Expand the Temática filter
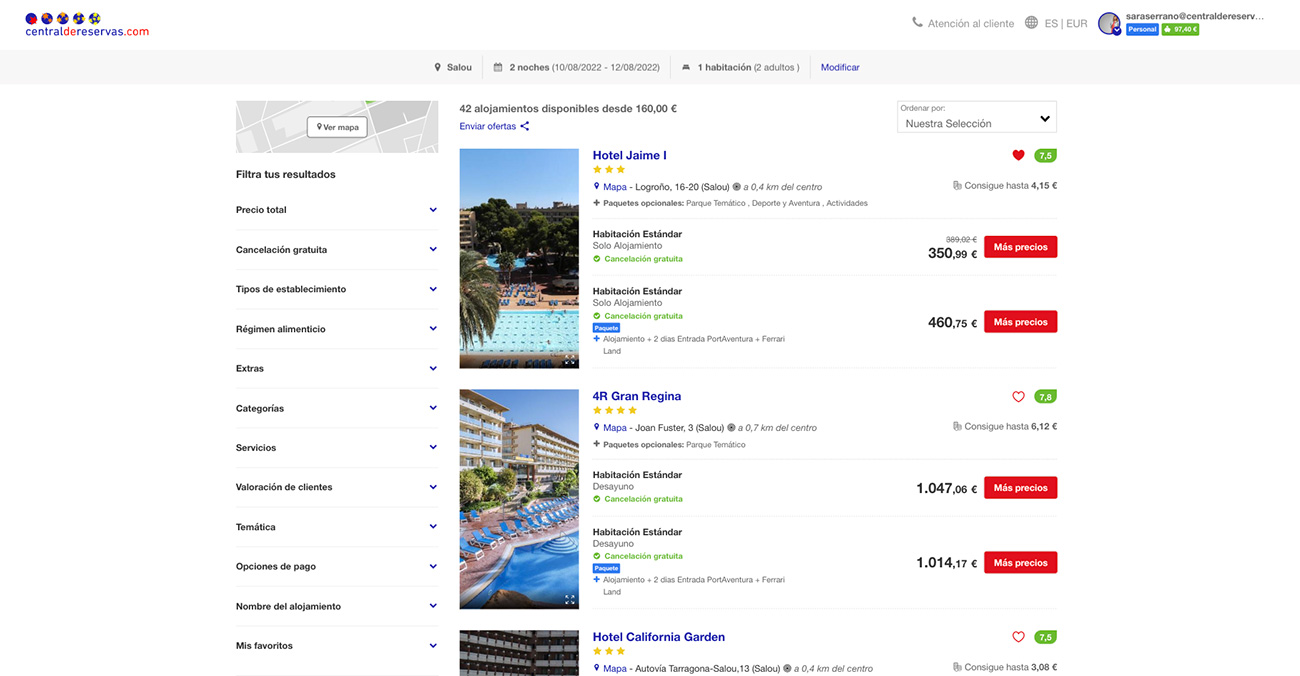 (x=337, y=527)
